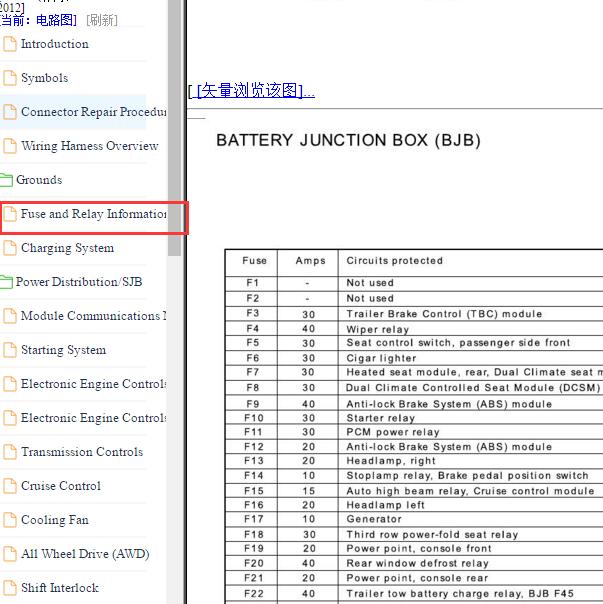
Task: Click the 刷新 refresh link
Action: pyautogui.click(x=102, y=20)
